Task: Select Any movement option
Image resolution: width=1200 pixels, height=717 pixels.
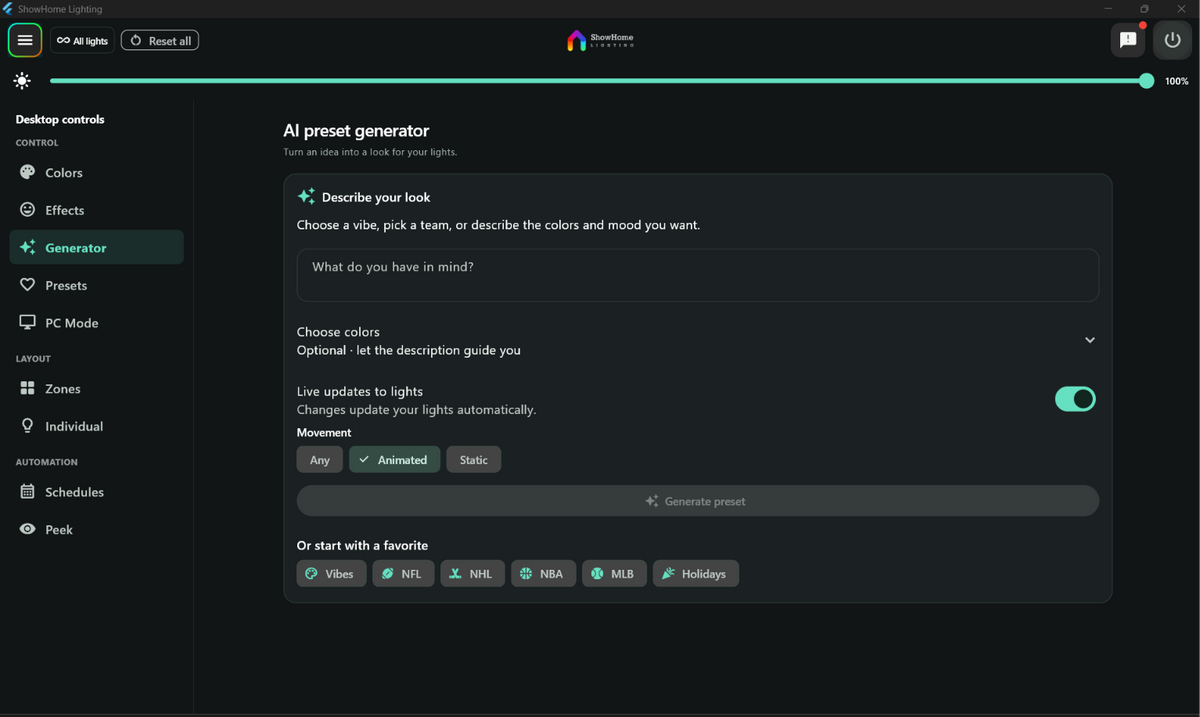Action: click(x=320, y=460)
